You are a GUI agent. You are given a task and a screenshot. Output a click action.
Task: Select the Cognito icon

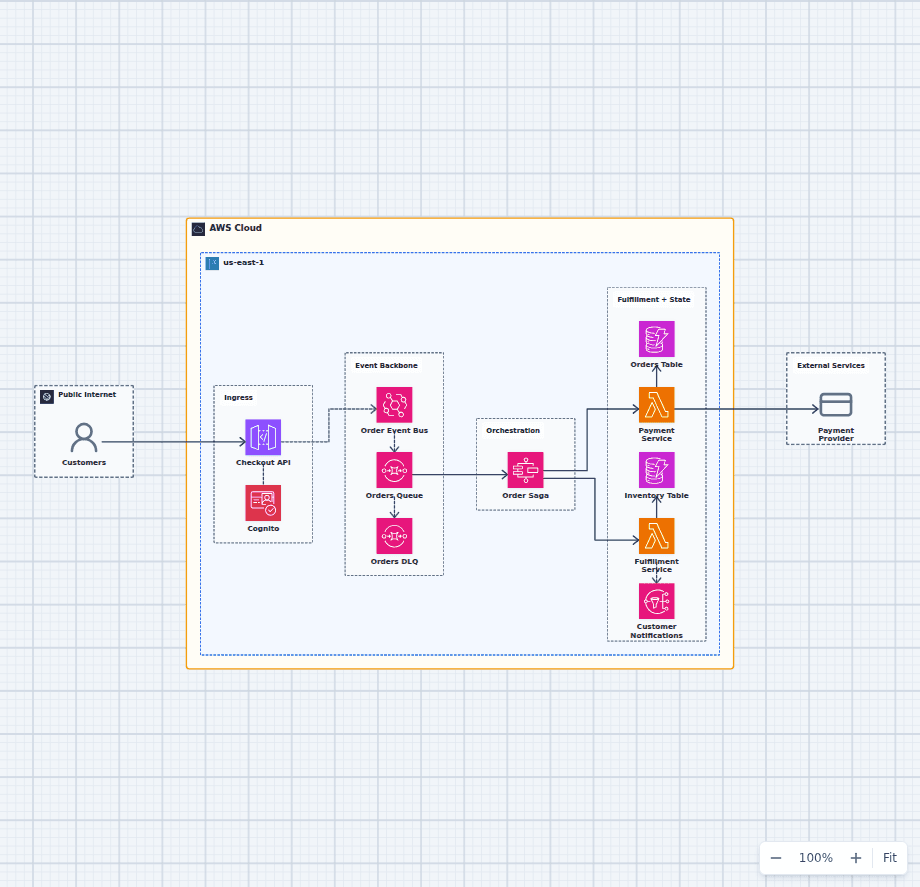point(263,503)
